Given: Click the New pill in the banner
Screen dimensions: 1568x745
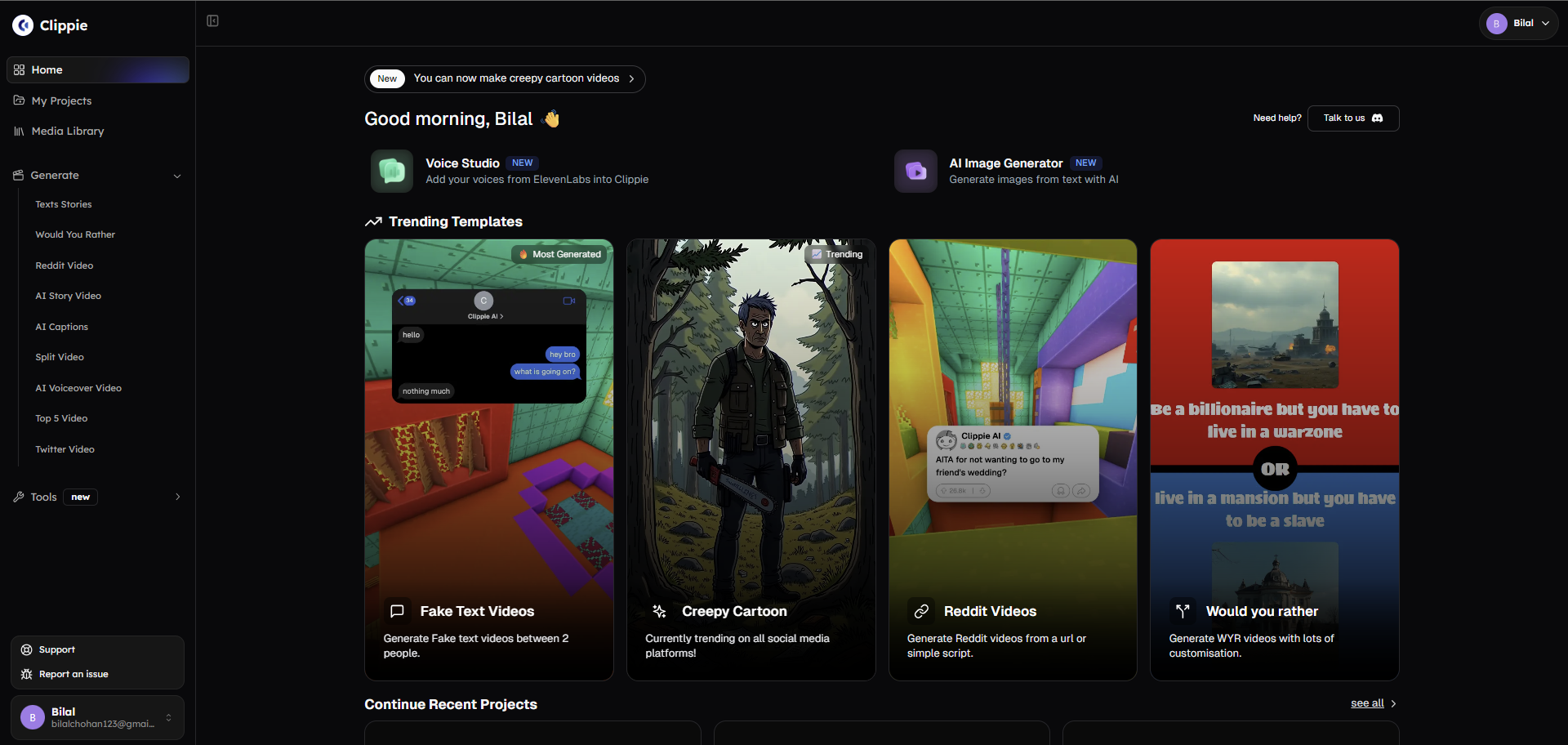Looking at the screenshot, I should pos(387,78).
